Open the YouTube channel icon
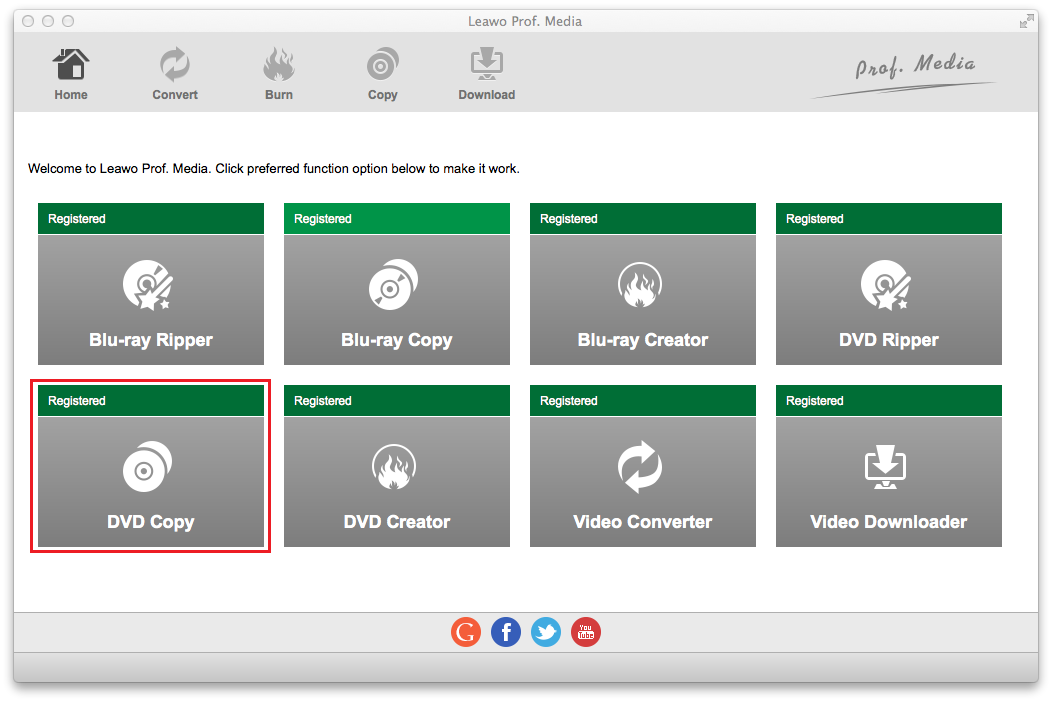This screenshot has height=702, width=1052. click(586, 632)
